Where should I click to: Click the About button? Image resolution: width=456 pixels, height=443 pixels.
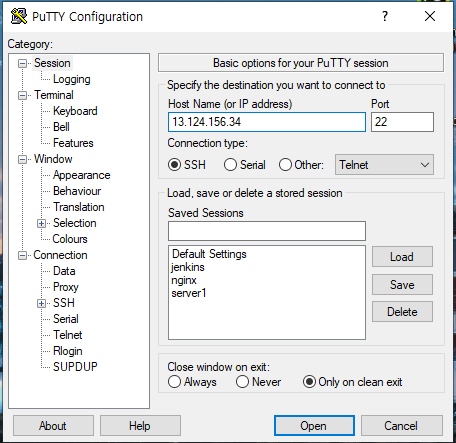pyautogui.click(x=53, y=426)
